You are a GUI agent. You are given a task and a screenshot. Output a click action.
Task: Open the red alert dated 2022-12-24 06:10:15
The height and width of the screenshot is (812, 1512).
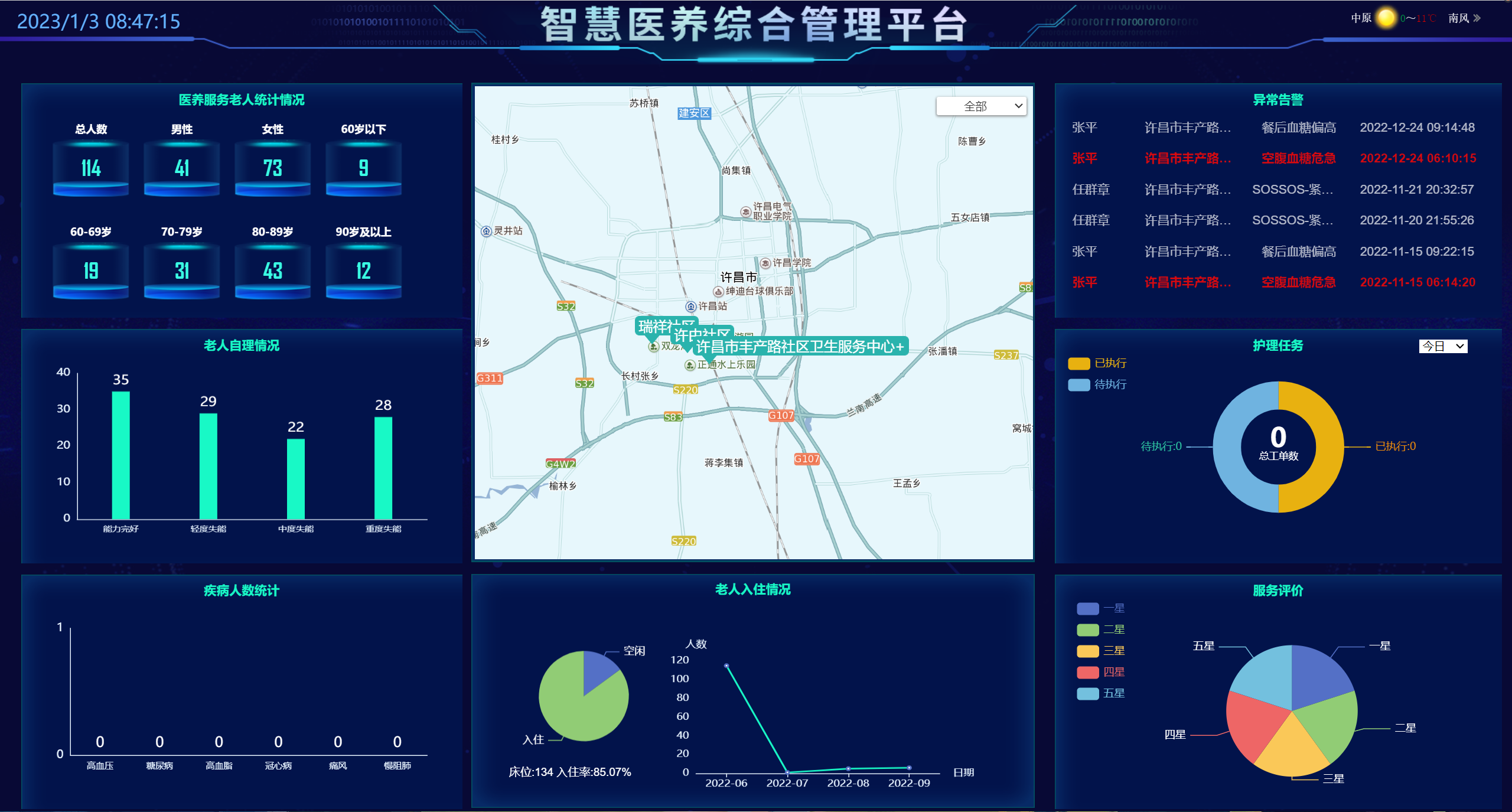point(1273,158)
